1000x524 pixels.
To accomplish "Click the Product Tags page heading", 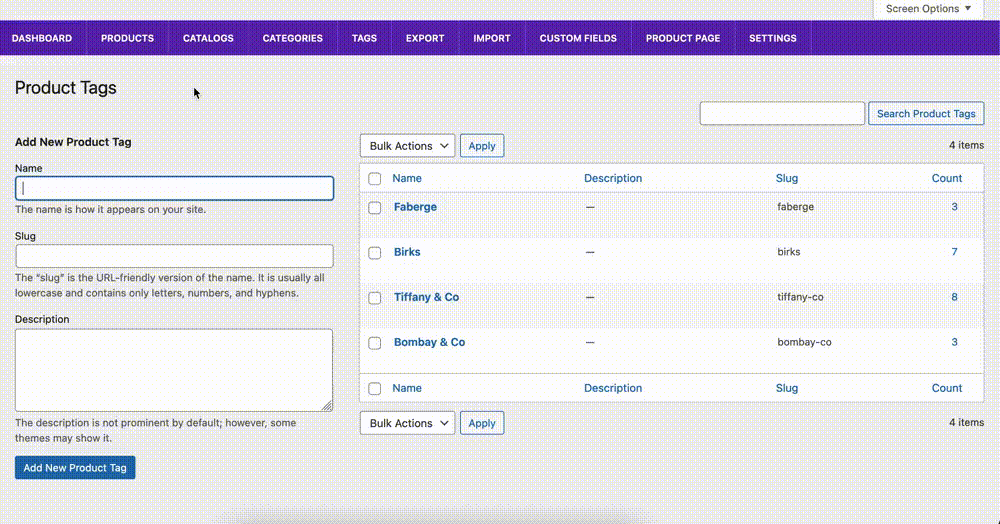I will (x=66, y=88).
